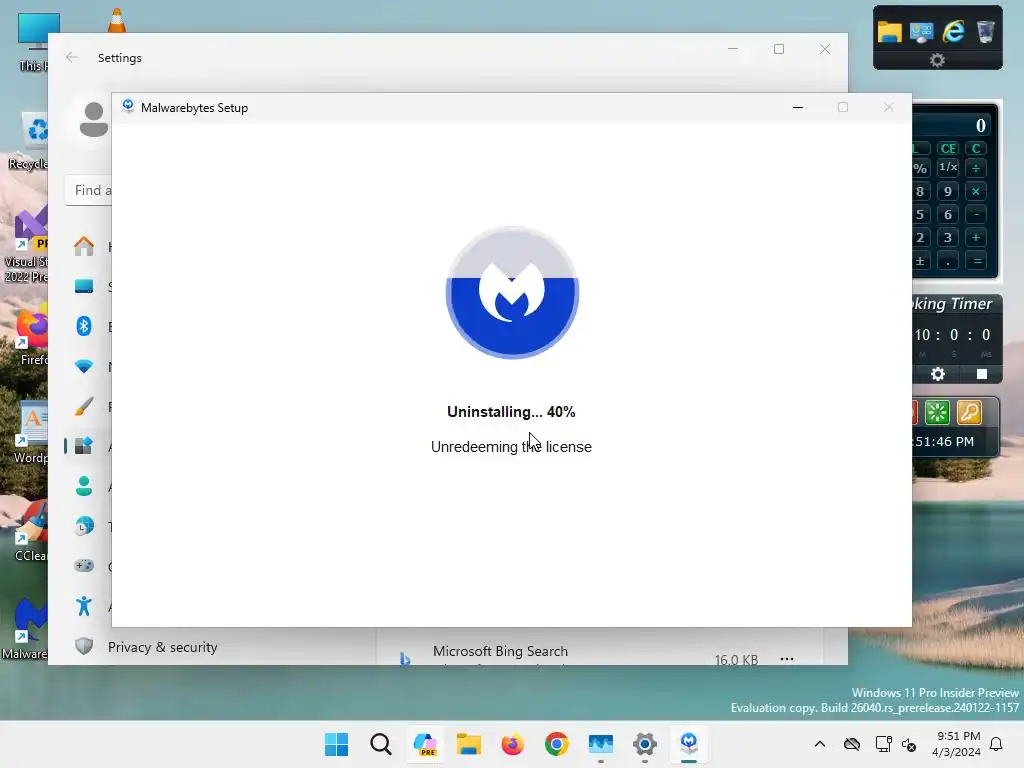Screen dimensions: 1024x768
Task: Open File Explorer in taskbar
Action: 468,744
